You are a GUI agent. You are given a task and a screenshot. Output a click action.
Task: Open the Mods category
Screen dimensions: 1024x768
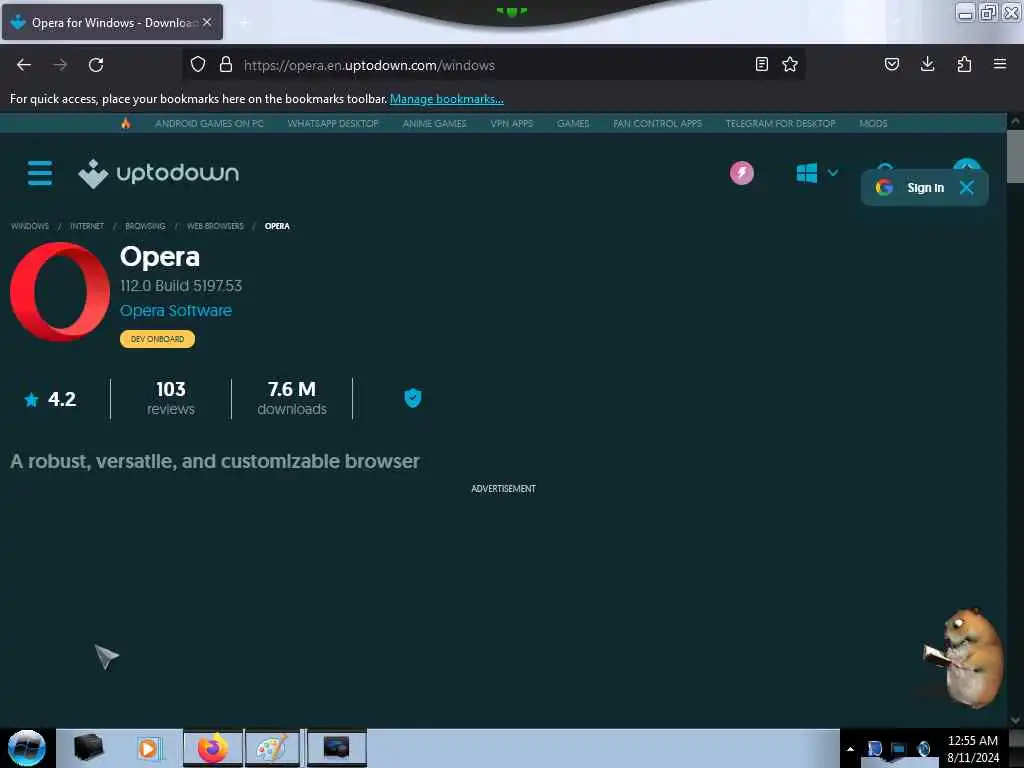[873, 123]
